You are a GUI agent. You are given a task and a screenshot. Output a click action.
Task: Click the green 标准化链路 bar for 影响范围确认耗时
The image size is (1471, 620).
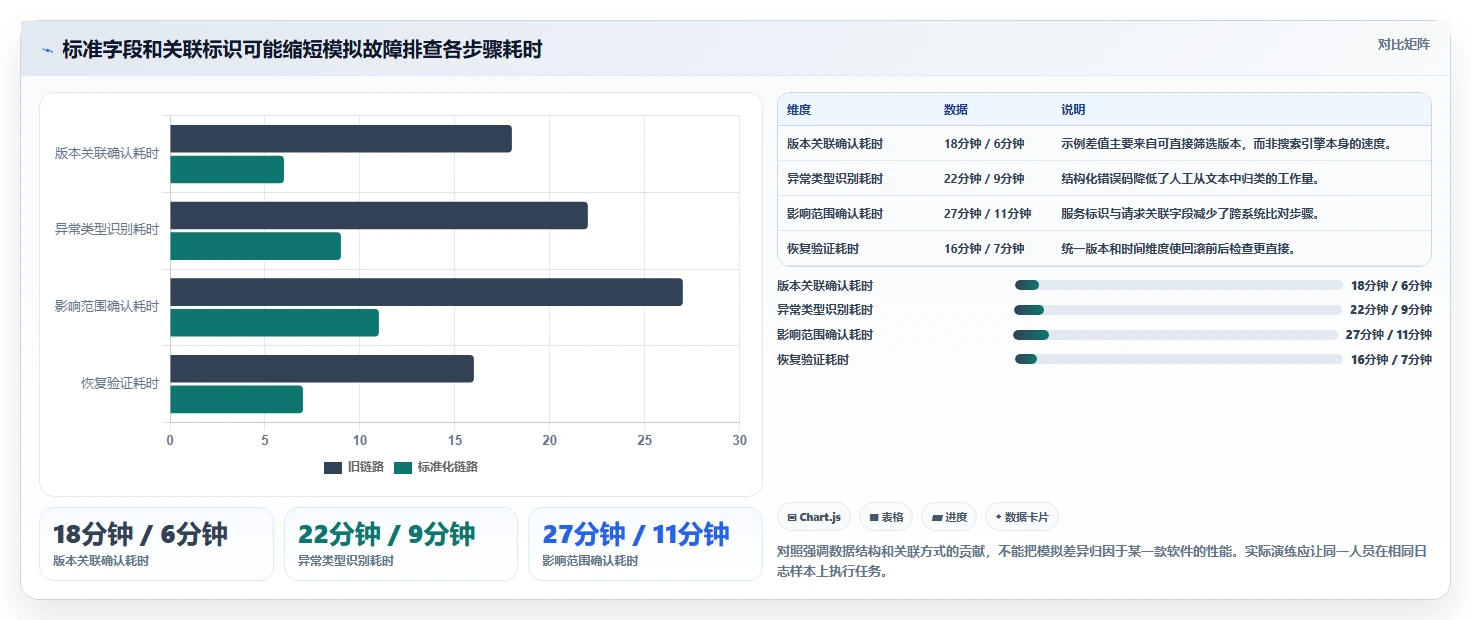click(x=274, y=323)
